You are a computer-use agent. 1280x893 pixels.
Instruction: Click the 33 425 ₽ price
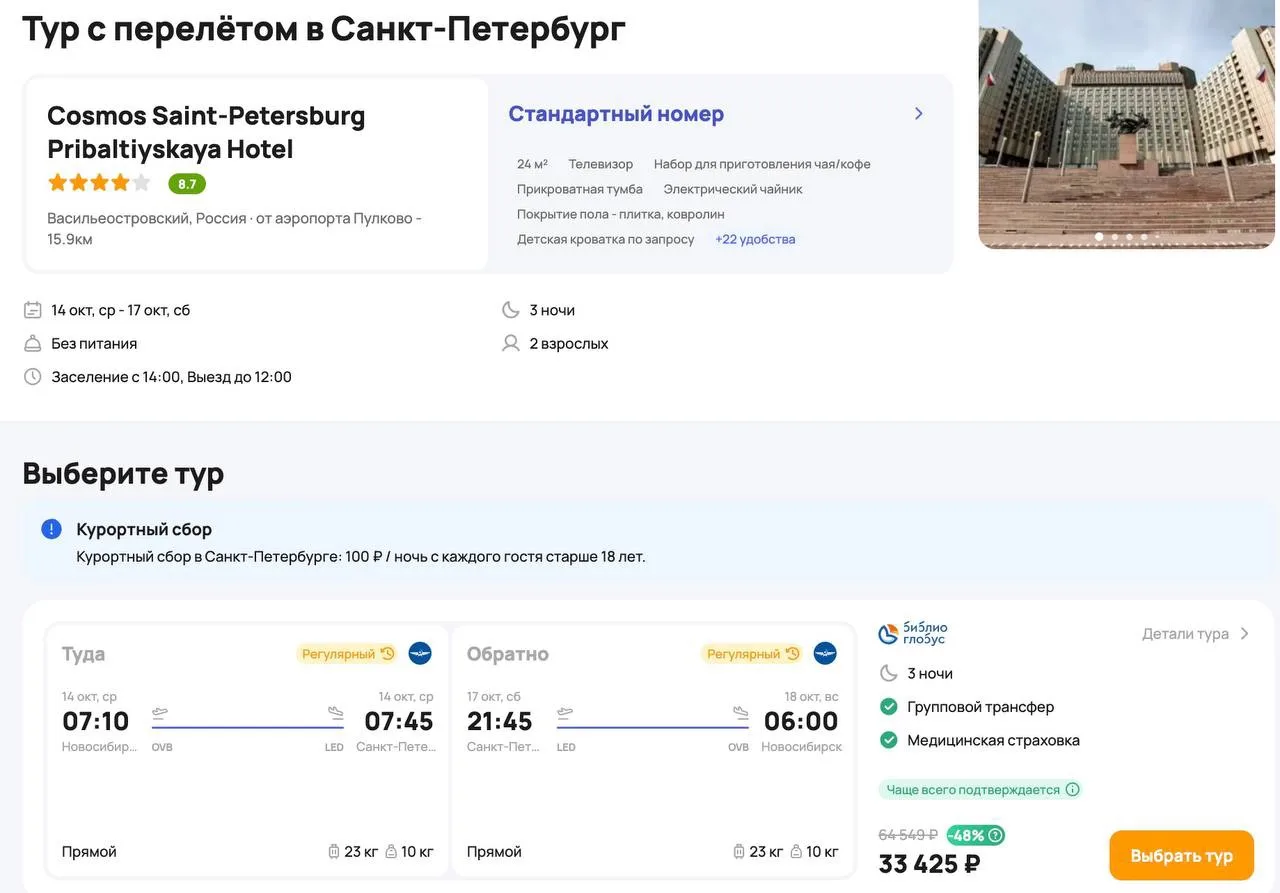pos(929,864)
